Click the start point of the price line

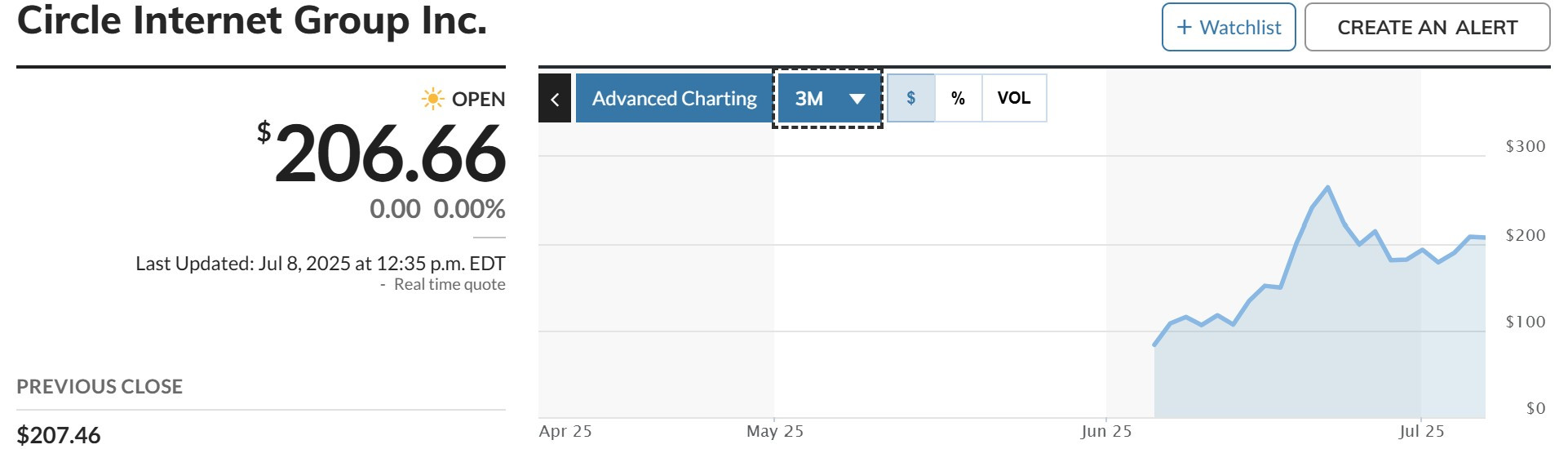click(1154, 345)
